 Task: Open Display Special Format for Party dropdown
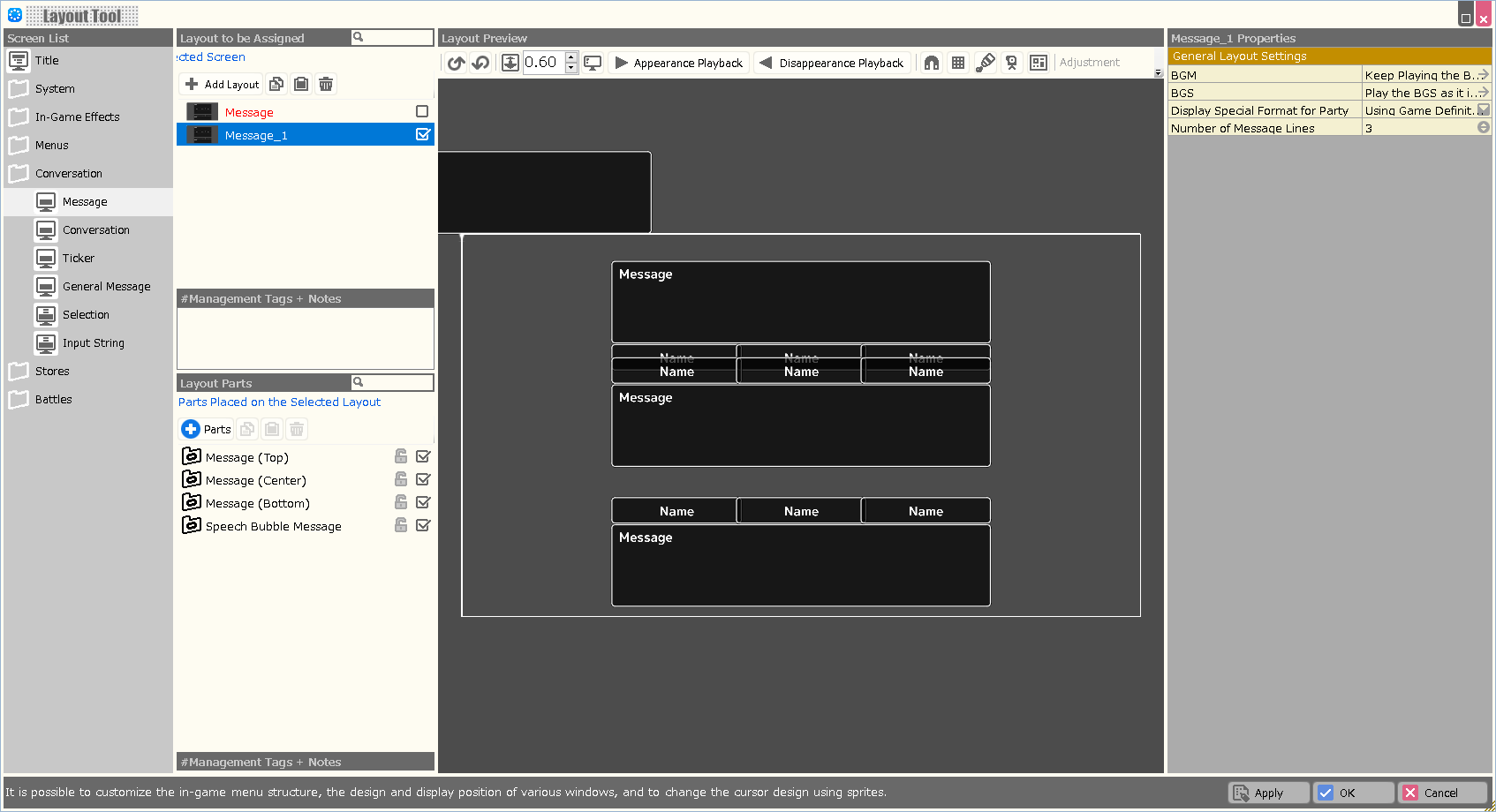coord(1484,110)
